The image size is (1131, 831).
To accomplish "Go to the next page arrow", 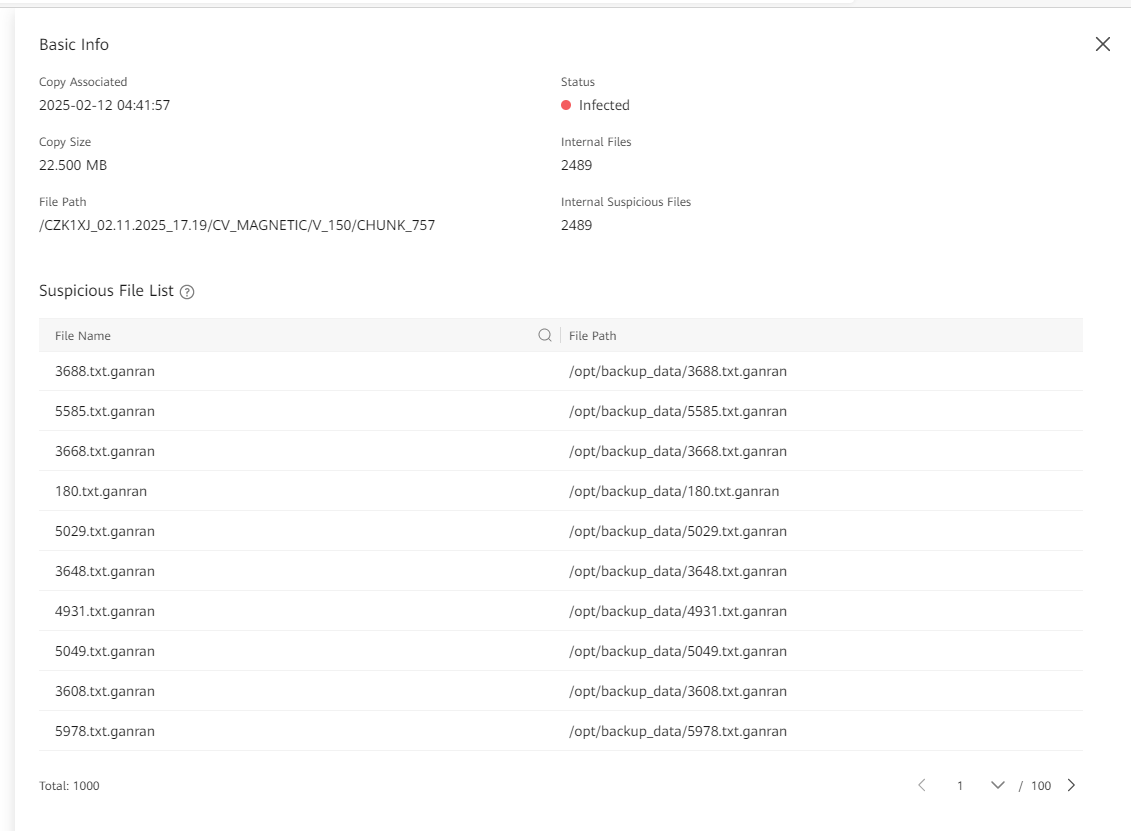I will [1071, 785].
